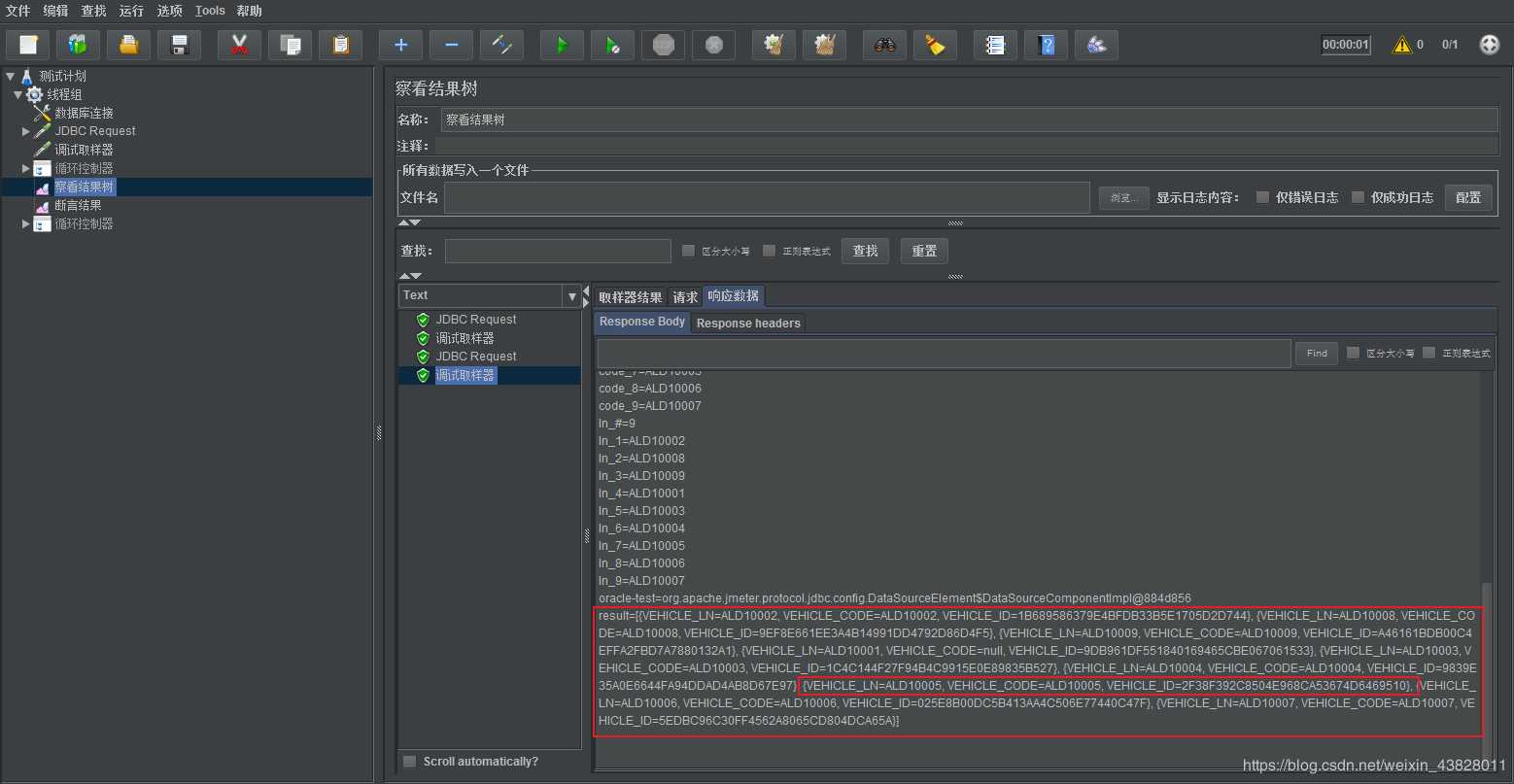This screenshot has height=784, width=1514.
Task: Select first JDBC Request result
Action: tap(475, 320)
